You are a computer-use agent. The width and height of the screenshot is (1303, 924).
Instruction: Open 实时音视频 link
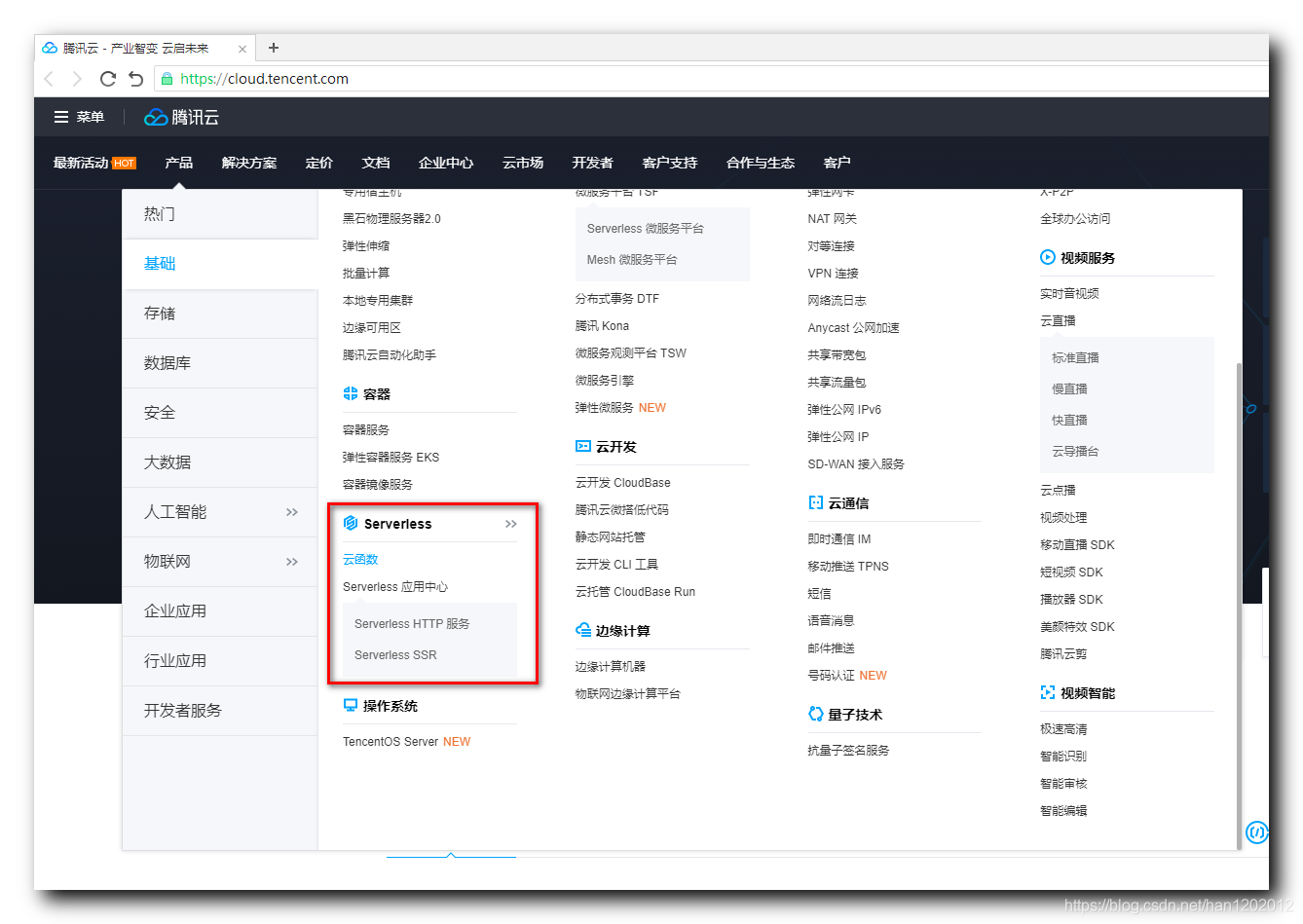point(1069,293)
